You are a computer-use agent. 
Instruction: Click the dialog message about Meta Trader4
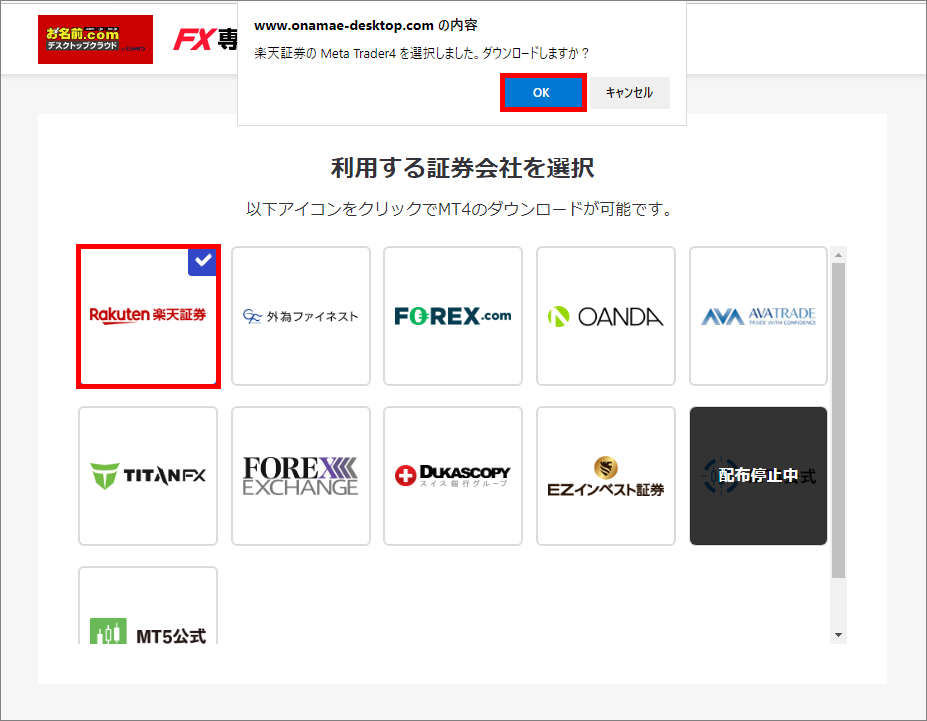tap(422, 53)
